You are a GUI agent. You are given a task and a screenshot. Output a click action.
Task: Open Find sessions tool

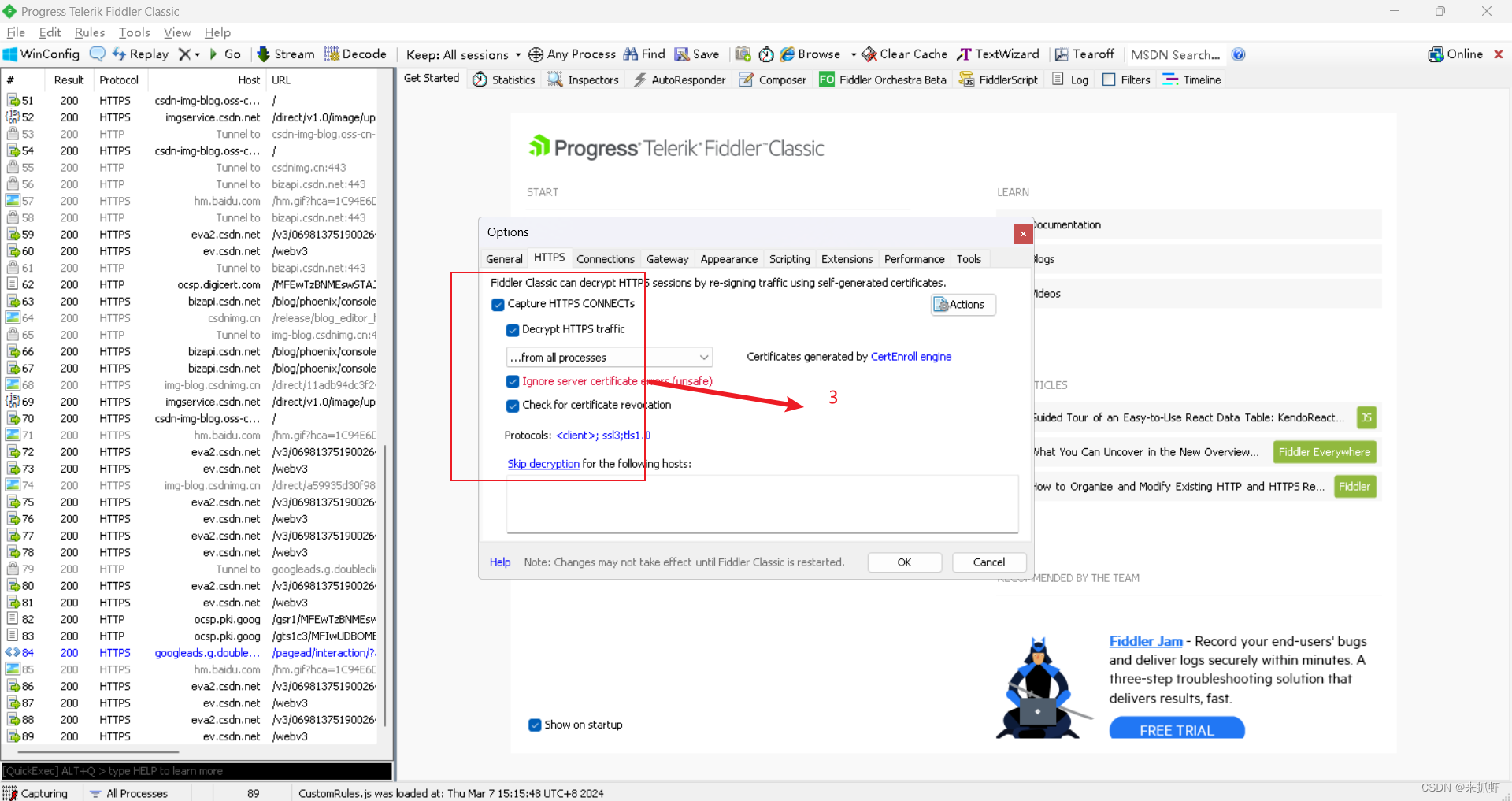tap(644, 54)
